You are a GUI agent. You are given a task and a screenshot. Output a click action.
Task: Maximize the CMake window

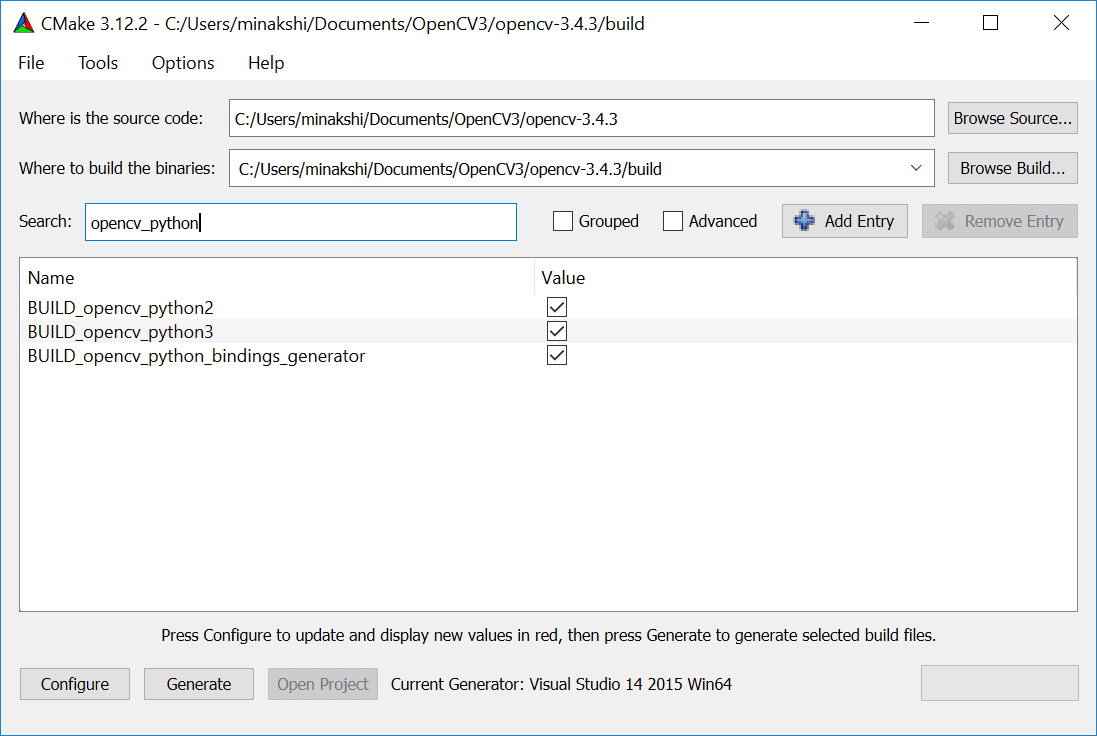click(x=990, y=23)
